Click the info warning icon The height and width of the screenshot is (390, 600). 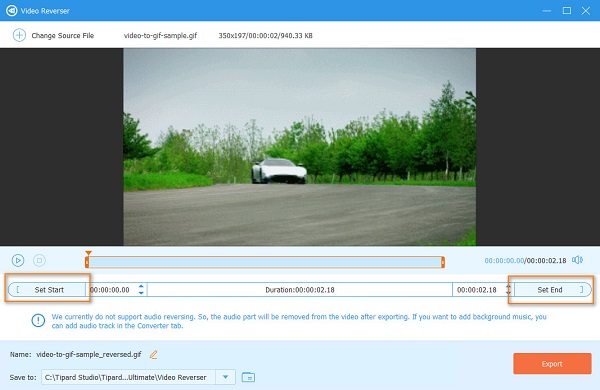click(38, 320)
